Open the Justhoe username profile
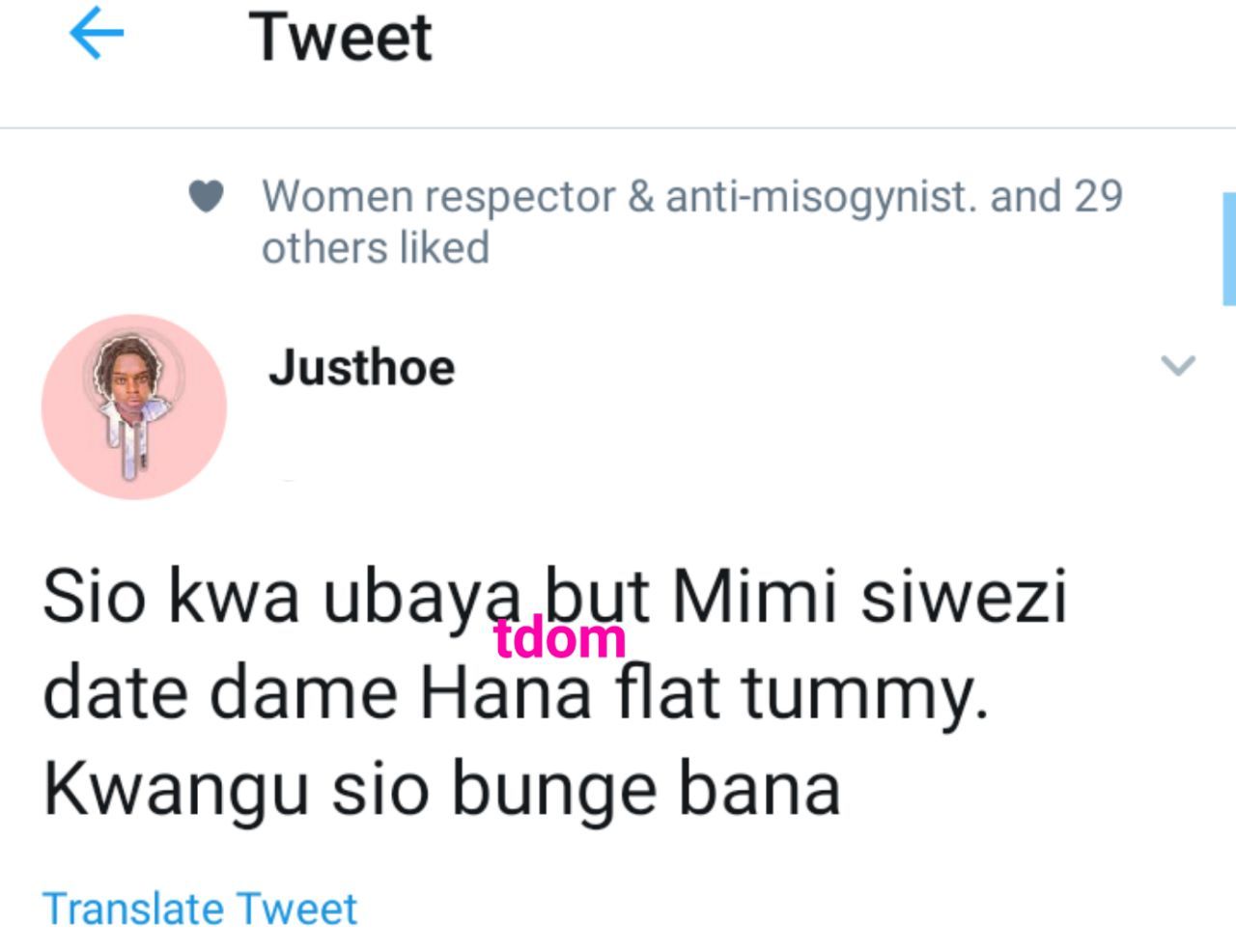Screen dimensions: 1236x952 tap(361, 368)
